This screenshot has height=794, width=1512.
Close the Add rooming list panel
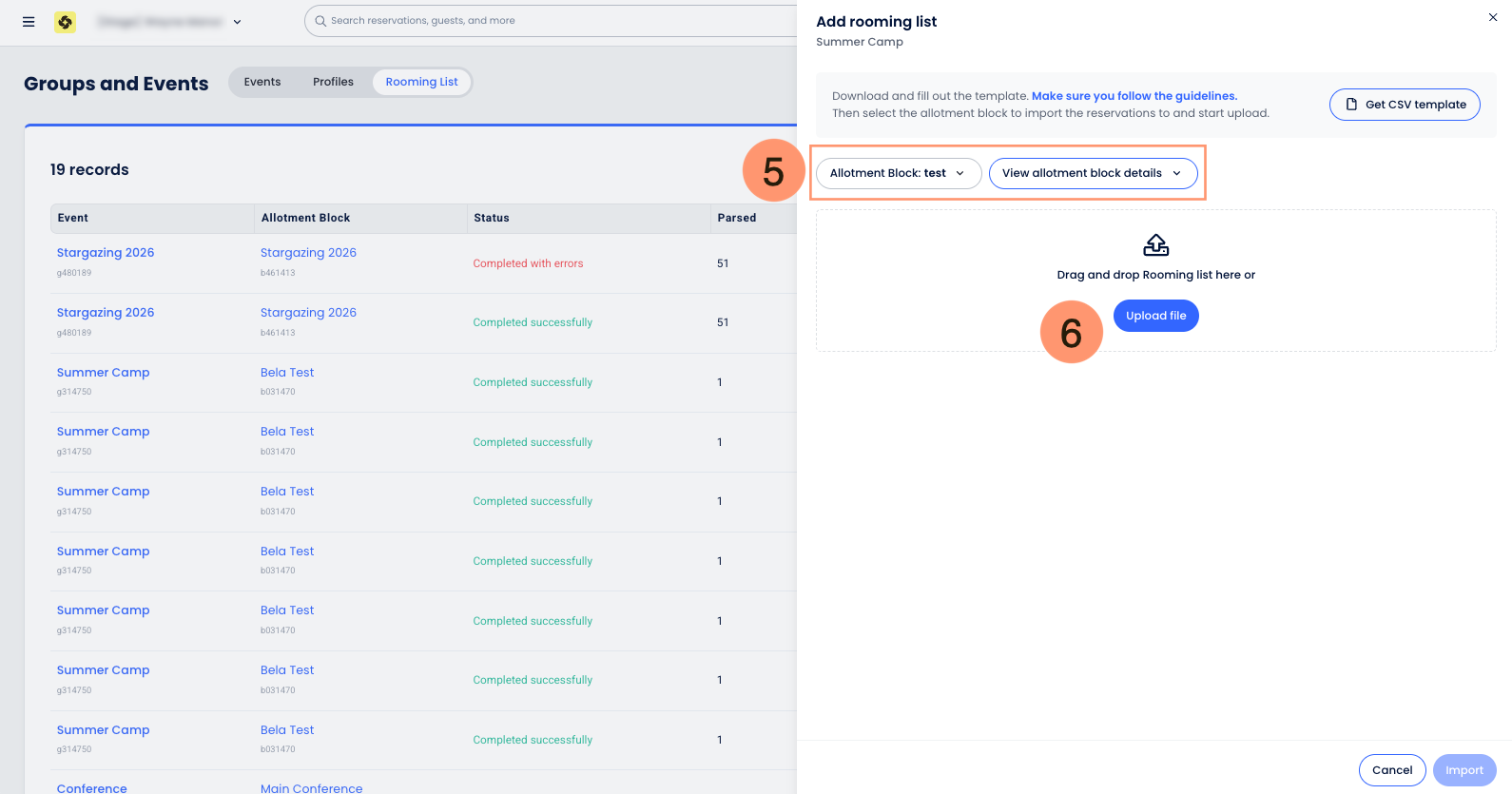[x=1492, y=17]
